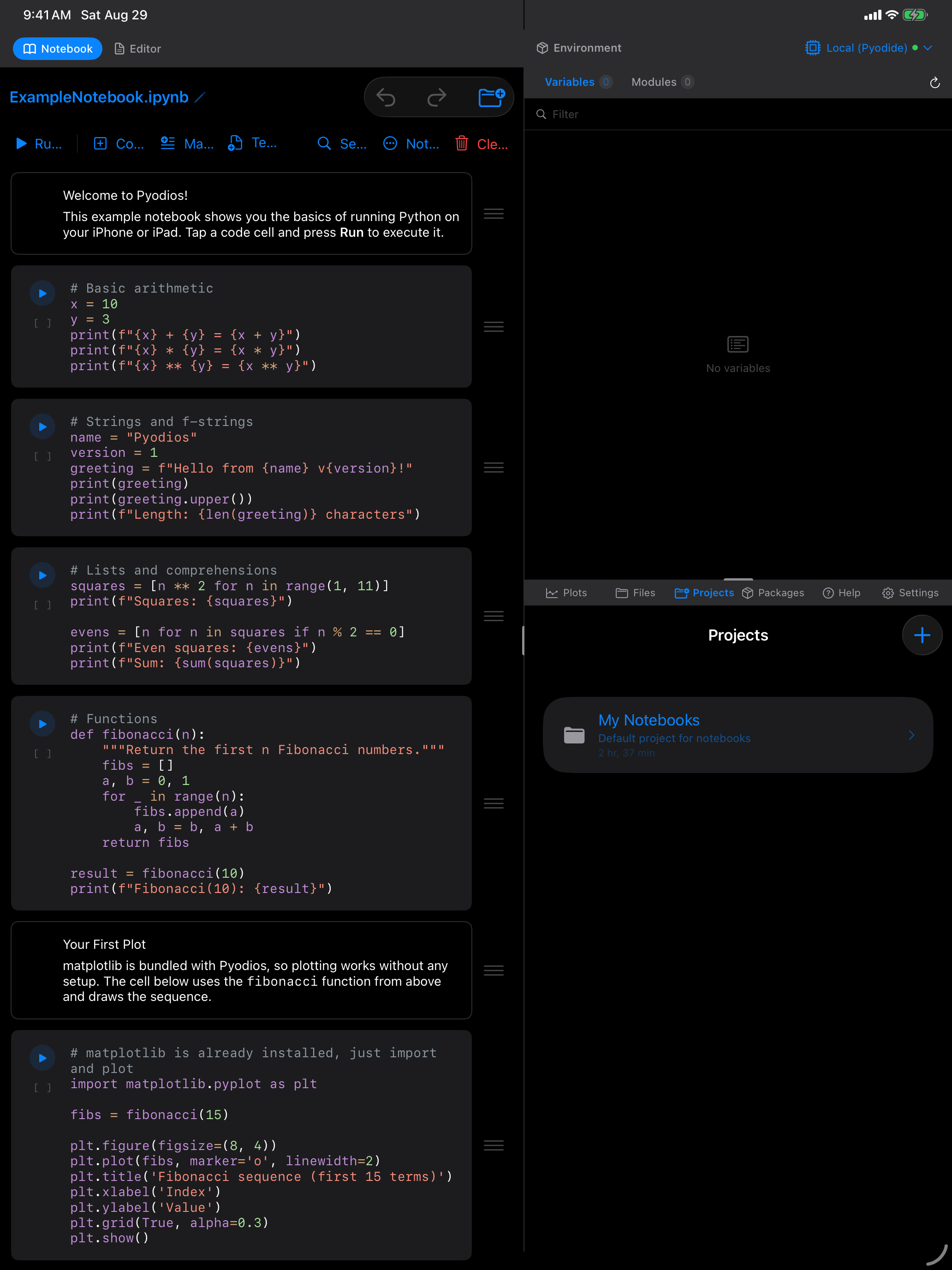Run the Basic arithmetic cell
Viewport: 952px width, 1270px height.
pos(42,294)
